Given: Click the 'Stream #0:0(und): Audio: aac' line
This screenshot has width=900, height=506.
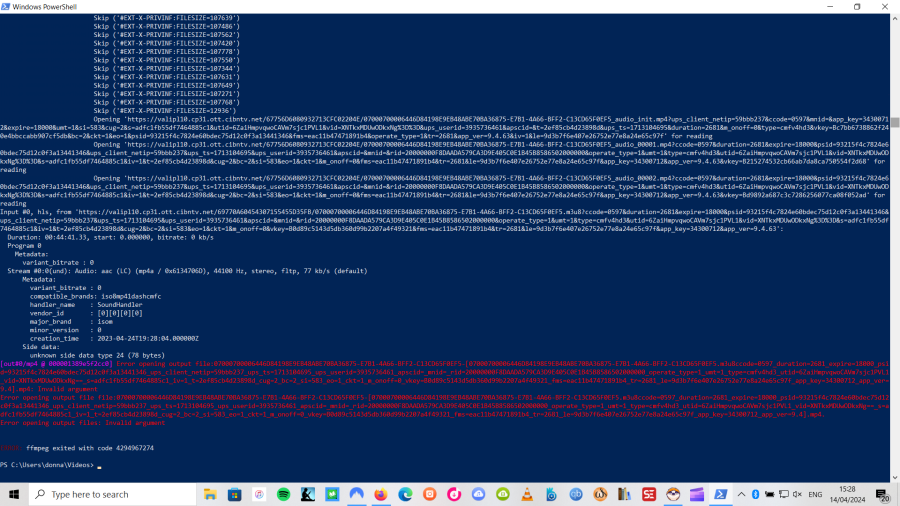Looking at the screenshot, I should coord(187,271).
